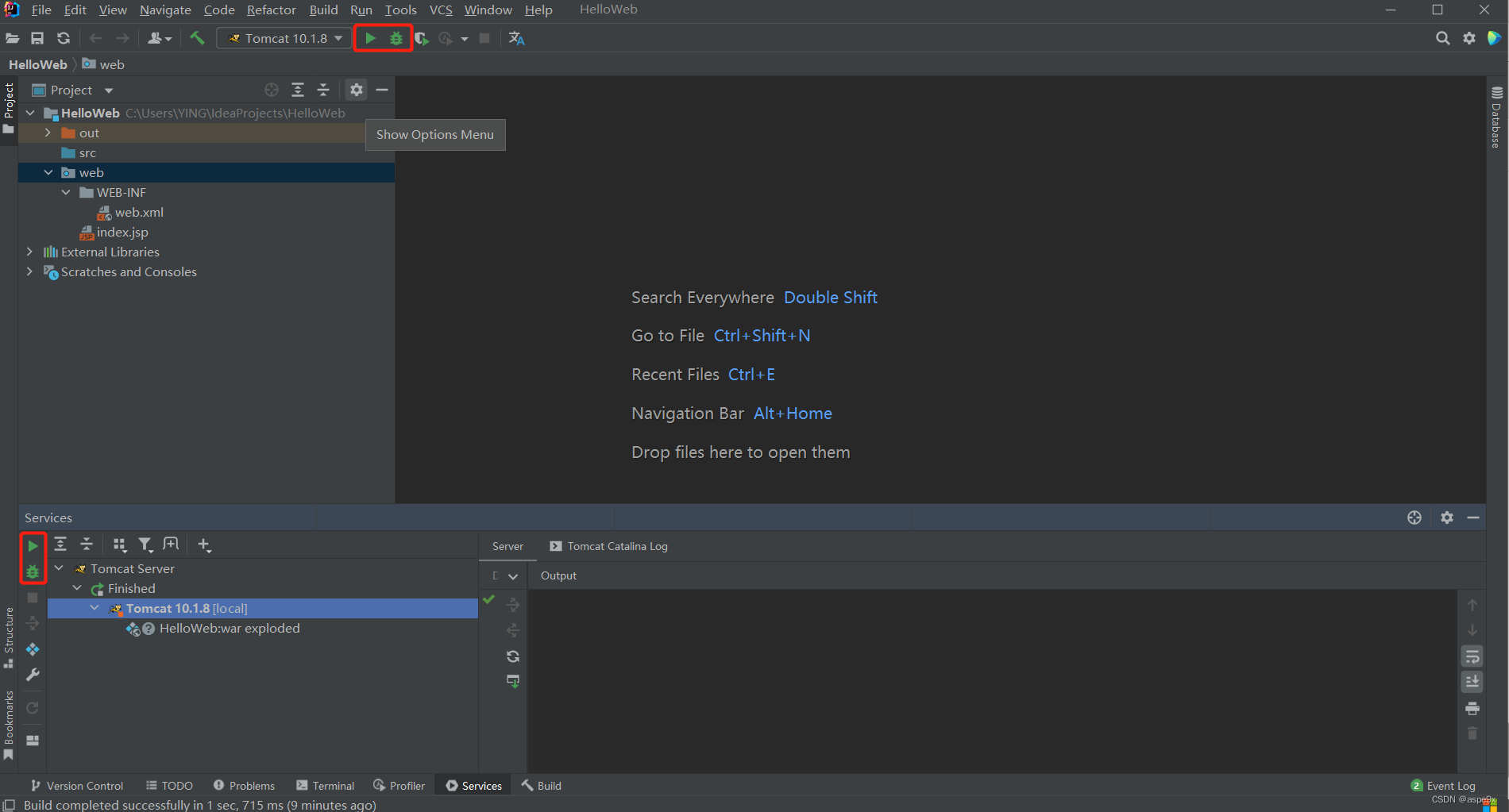Open the Tools menu

(400, 10)
